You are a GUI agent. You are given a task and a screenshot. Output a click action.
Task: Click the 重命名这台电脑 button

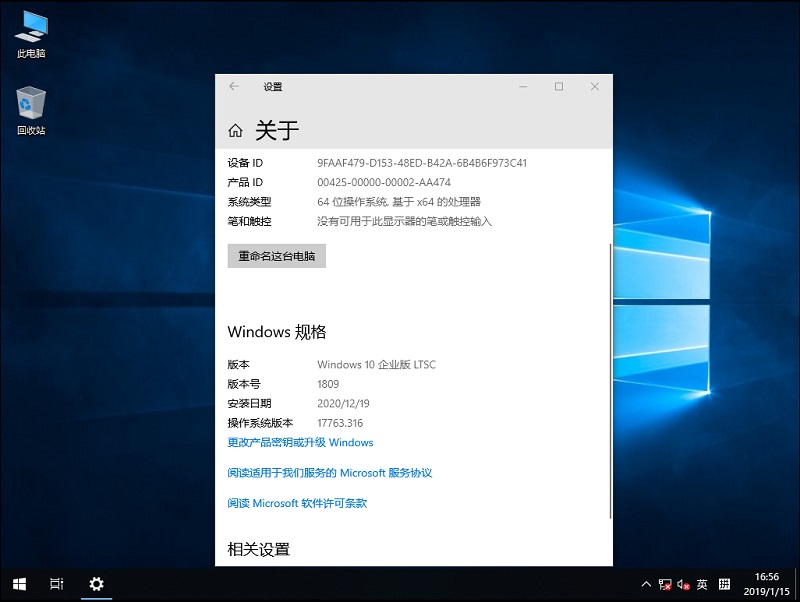click(x=277, y=256)
